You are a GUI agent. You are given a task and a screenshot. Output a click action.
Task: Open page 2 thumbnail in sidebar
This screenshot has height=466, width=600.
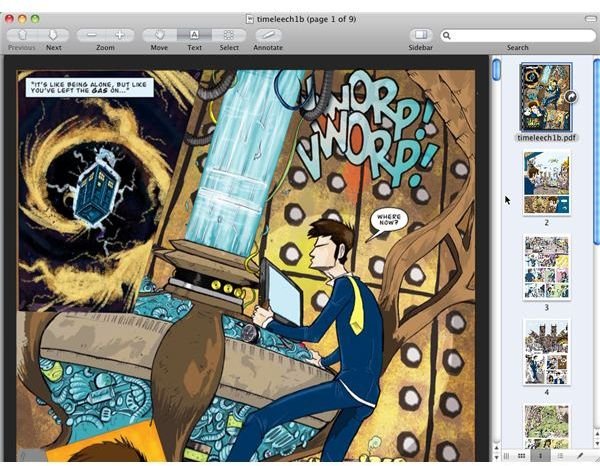click(546, 182)
